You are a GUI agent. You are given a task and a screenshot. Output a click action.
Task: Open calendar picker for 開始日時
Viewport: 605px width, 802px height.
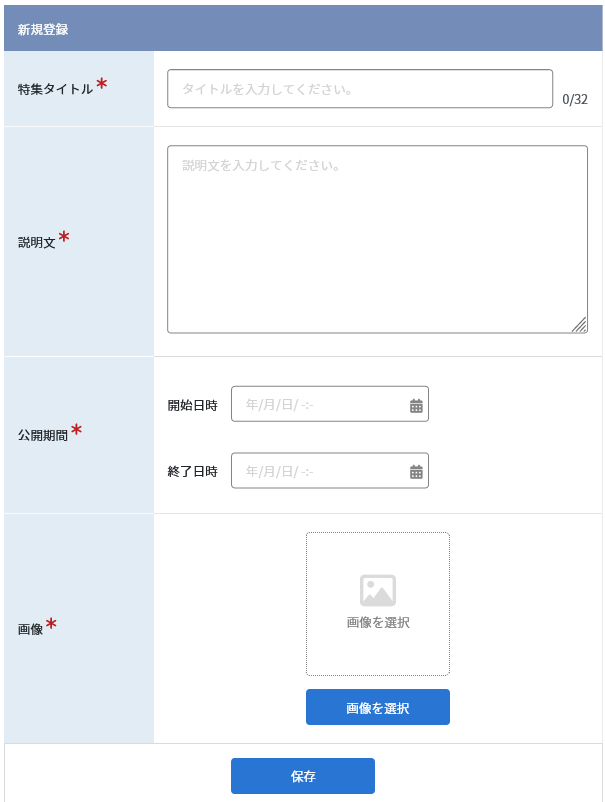click(416, 406)
